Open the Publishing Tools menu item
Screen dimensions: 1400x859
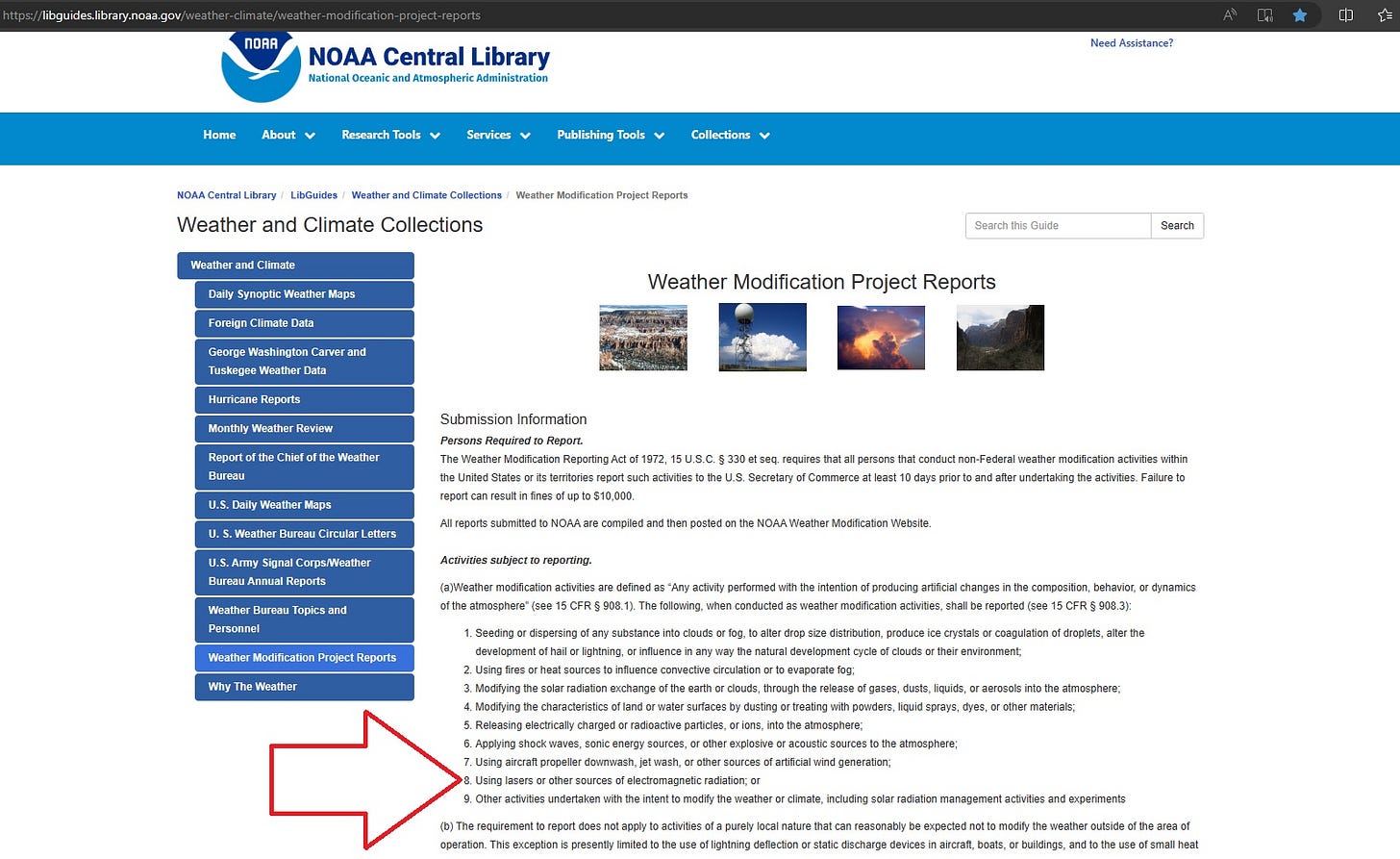601,135
